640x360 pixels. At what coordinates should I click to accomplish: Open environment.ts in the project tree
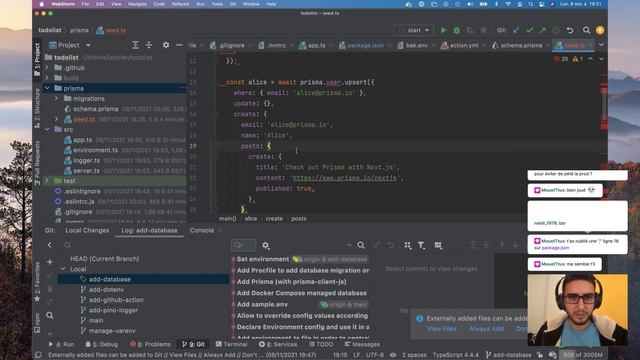coord(96,150)
